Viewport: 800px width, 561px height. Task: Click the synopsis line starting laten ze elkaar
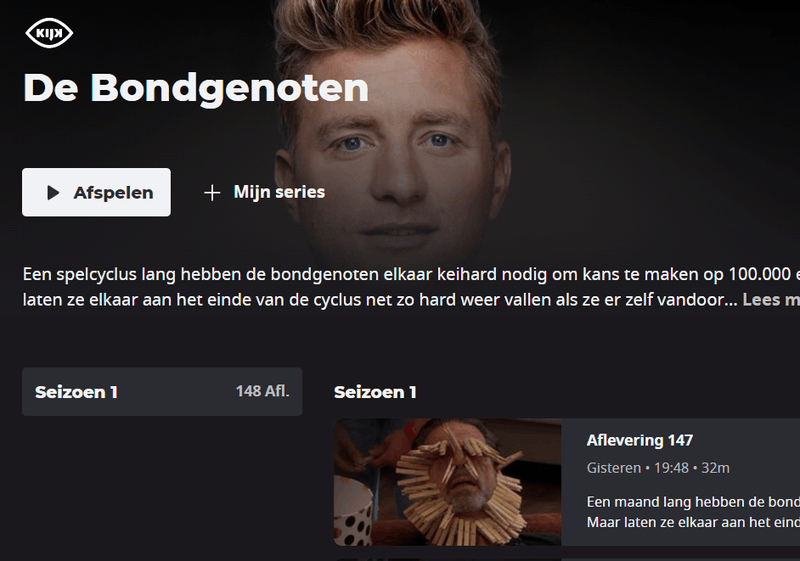click(380, 299)
